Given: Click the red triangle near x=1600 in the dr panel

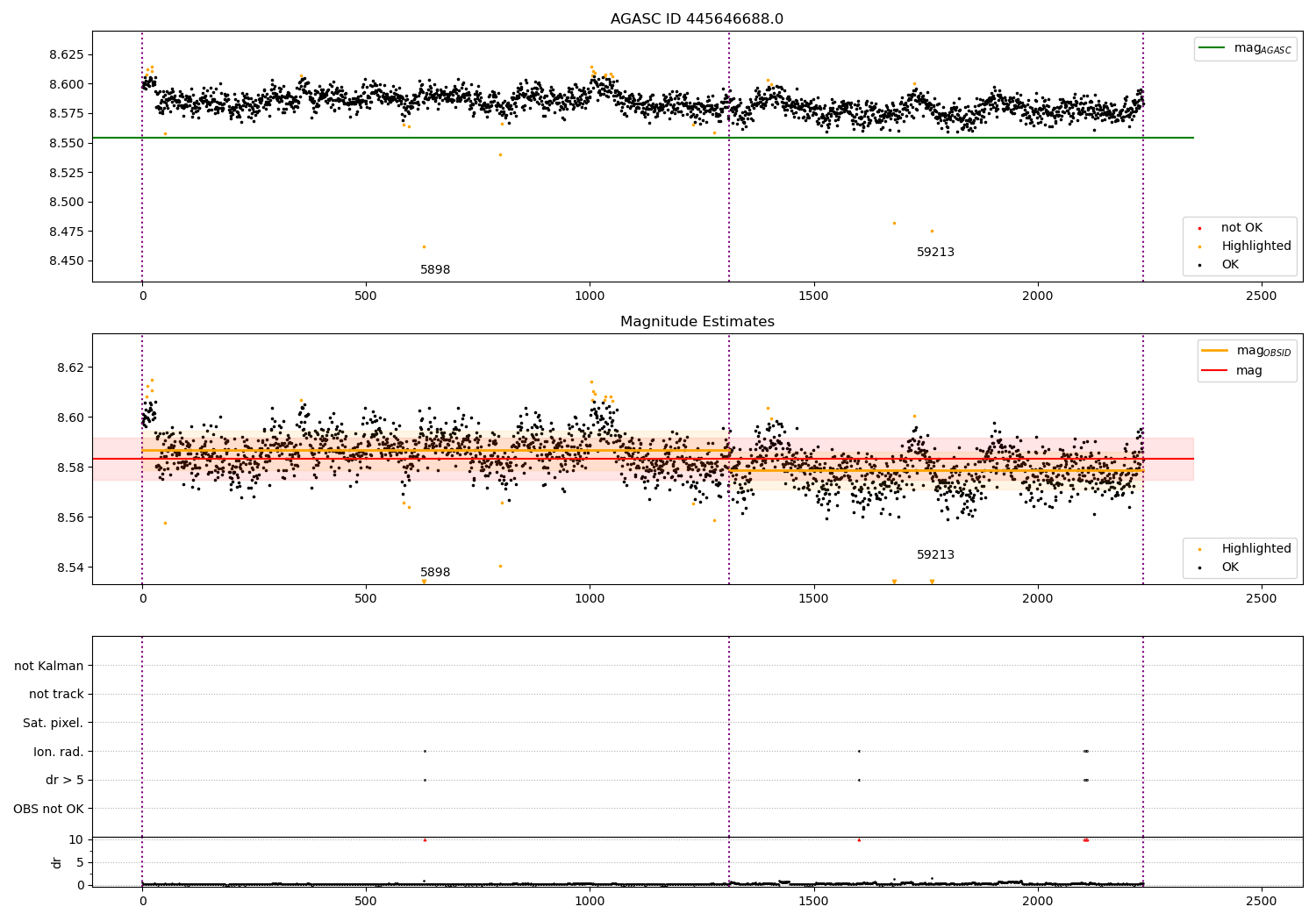Looking at the screenshot, I should [859, 839].
